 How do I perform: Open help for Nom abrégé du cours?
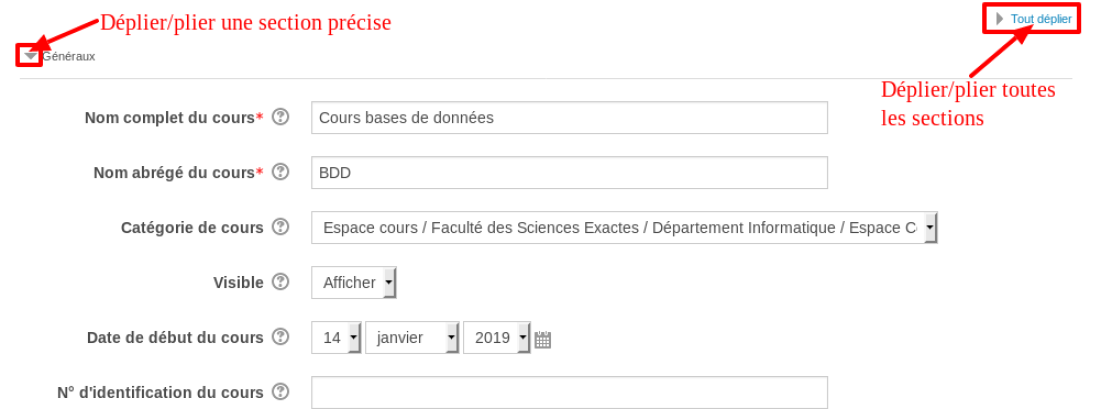click(281, 173)
